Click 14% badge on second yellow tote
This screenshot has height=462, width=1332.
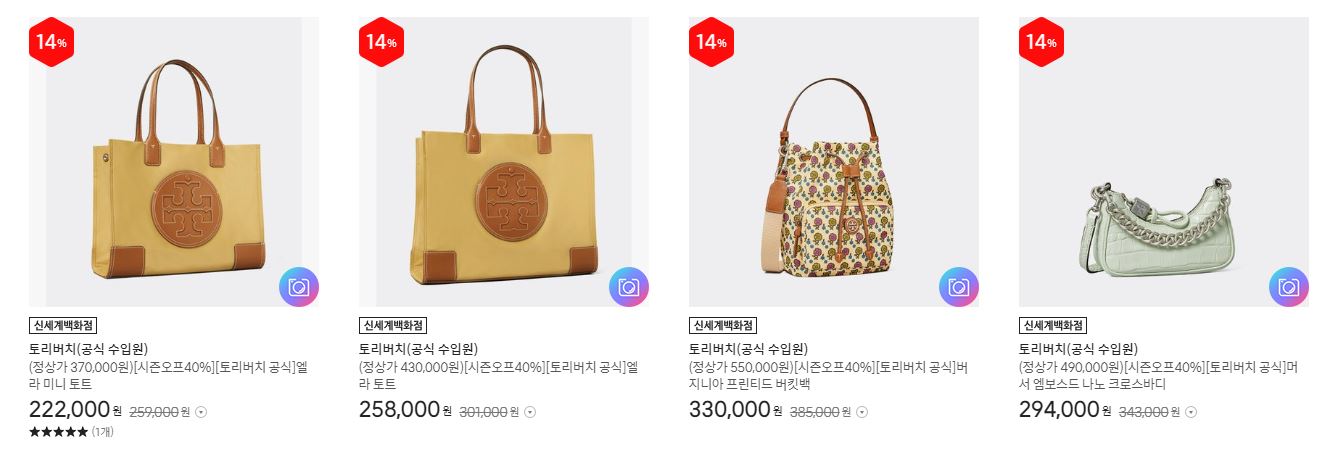point(381,42)
